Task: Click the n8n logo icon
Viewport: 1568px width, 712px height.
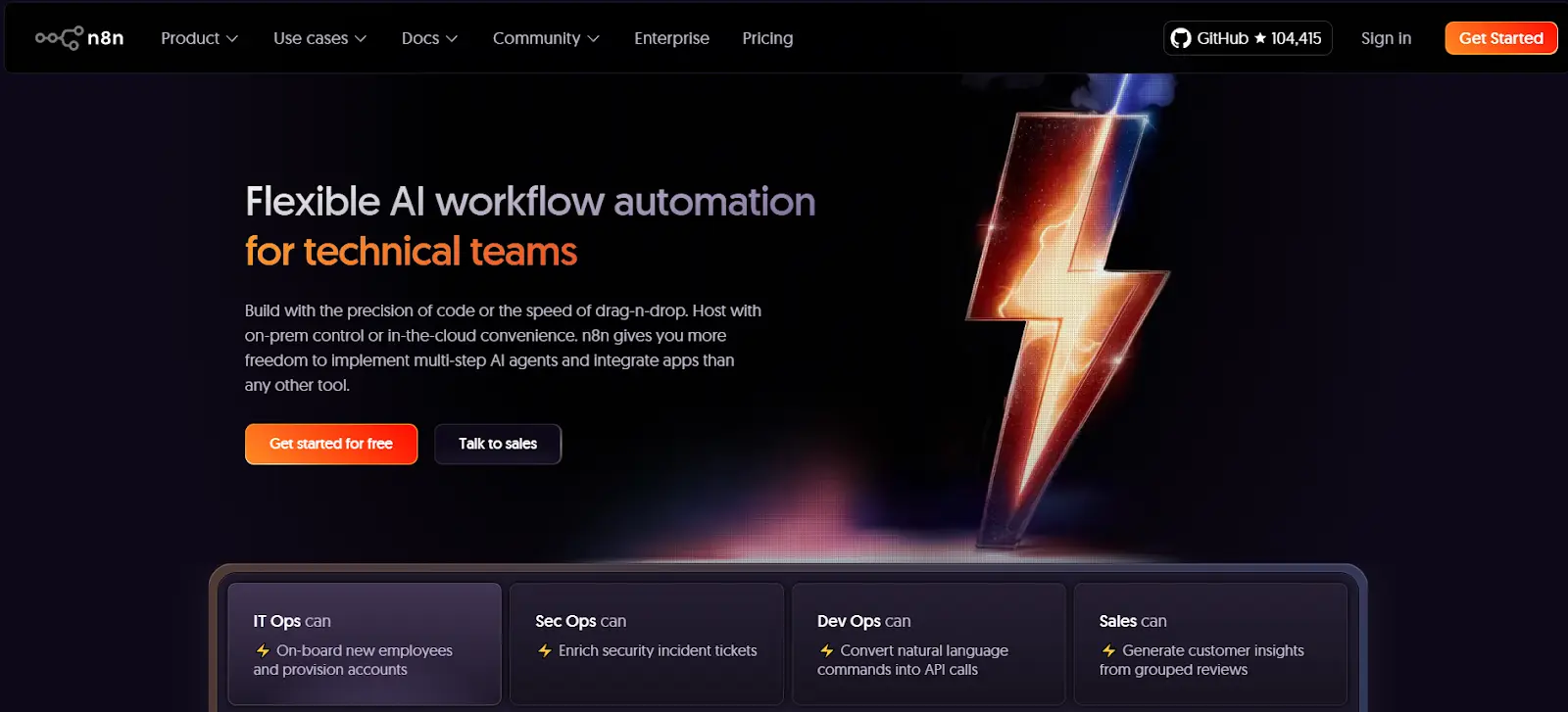Action: pos(59,38)
